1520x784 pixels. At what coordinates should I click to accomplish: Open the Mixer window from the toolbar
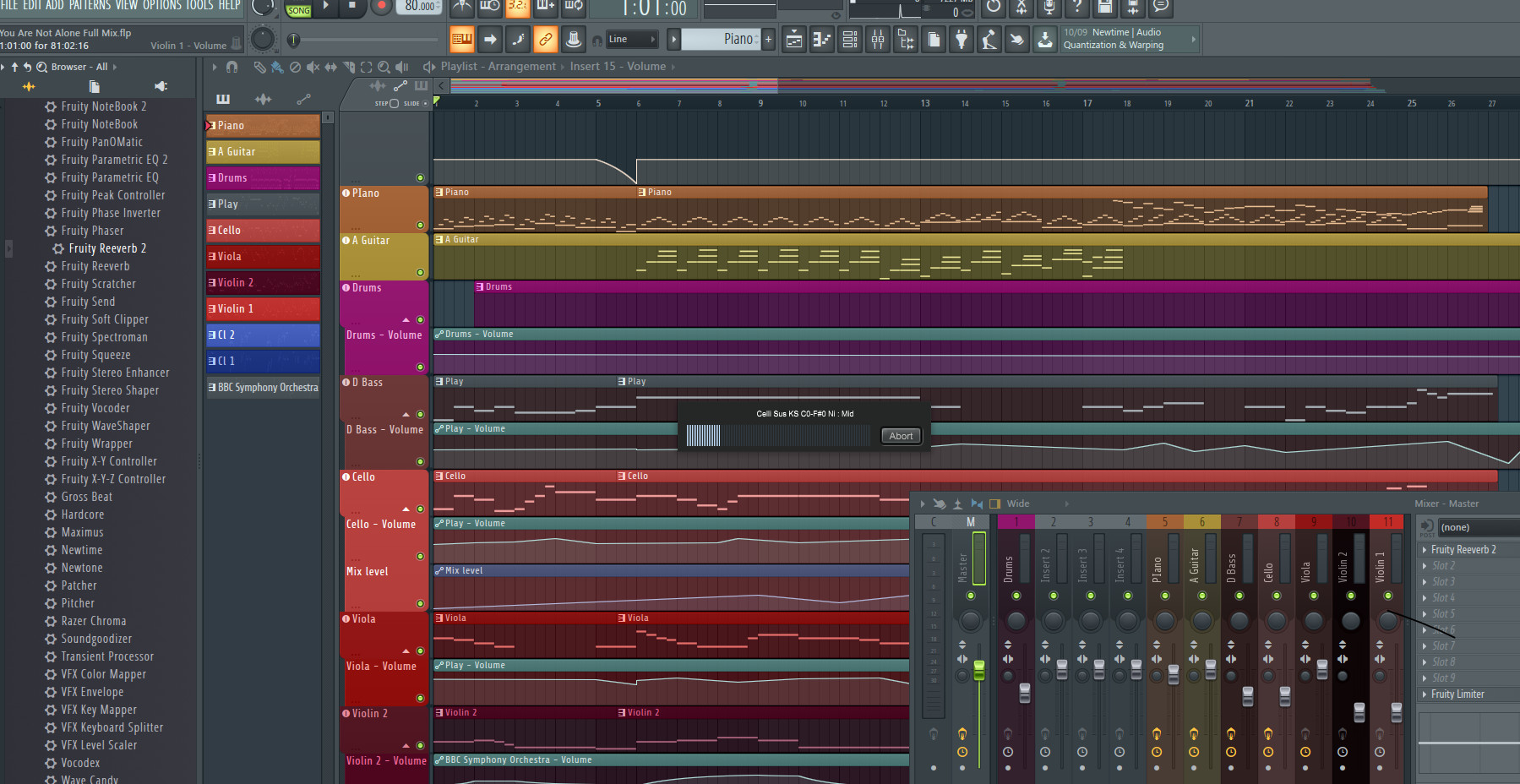(x=878, y=40)
